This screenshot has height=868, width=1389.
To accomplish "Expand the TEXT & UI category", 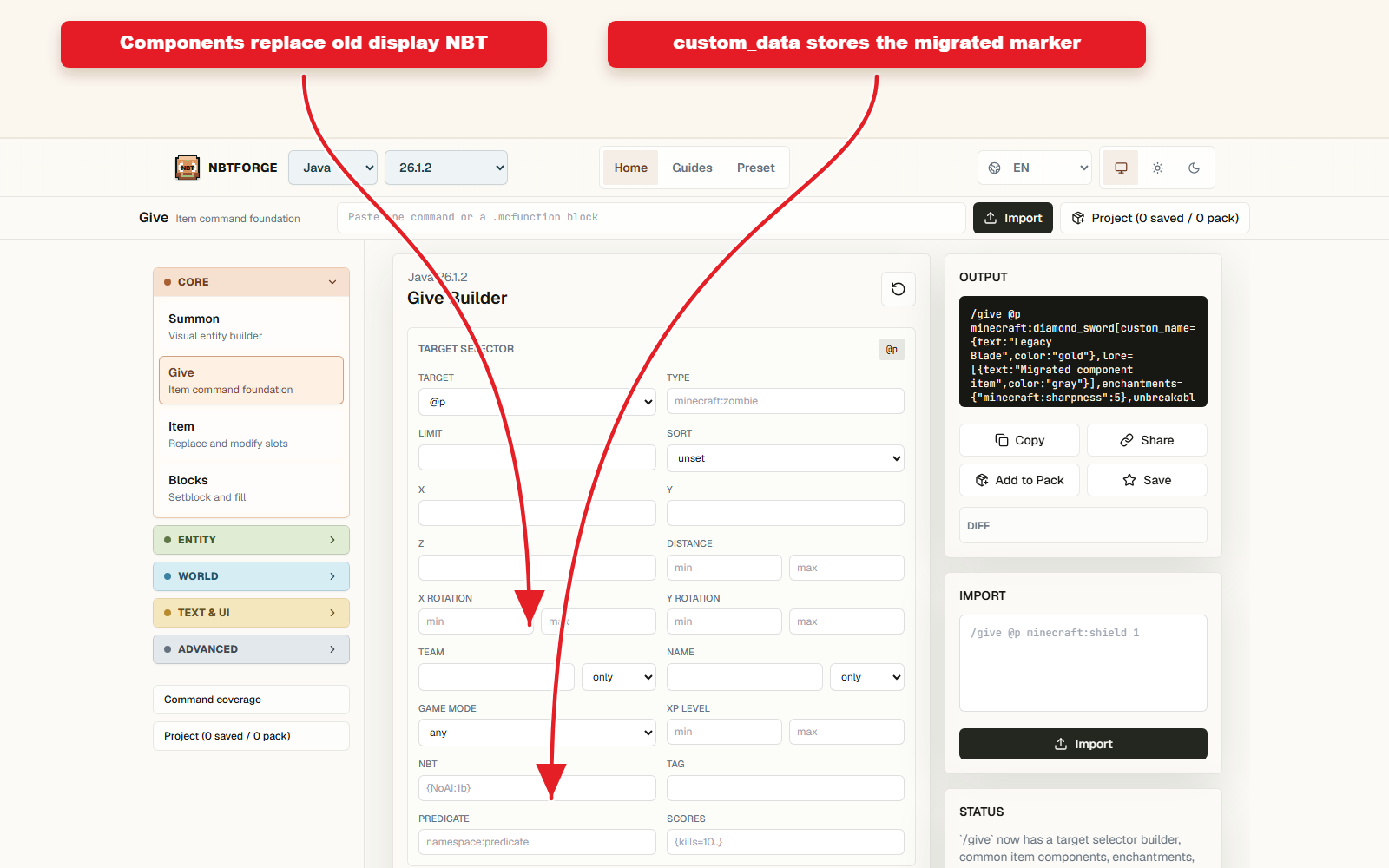I will [251, 613].
